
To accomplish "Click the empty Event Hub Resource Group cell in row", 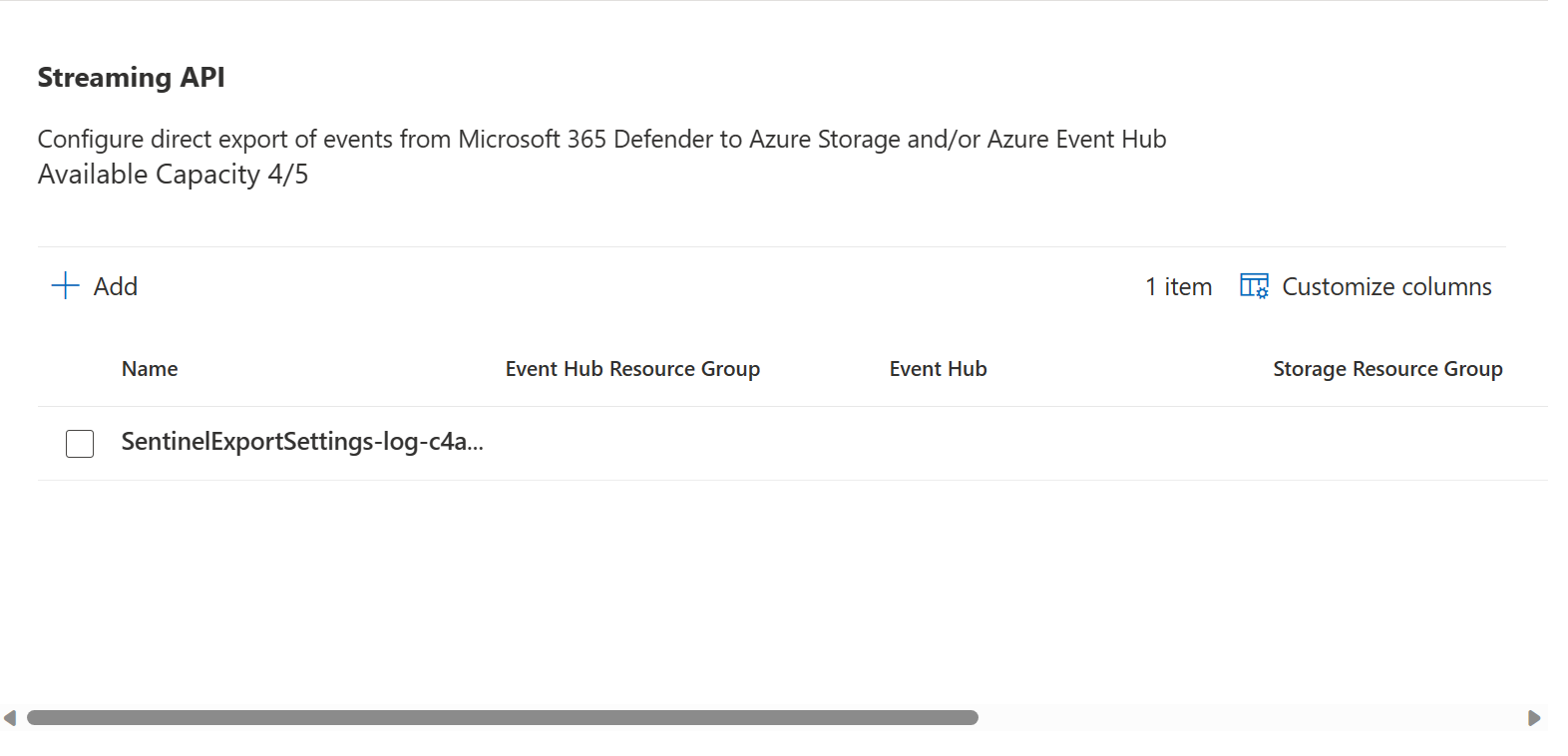I will coord(689,444).
